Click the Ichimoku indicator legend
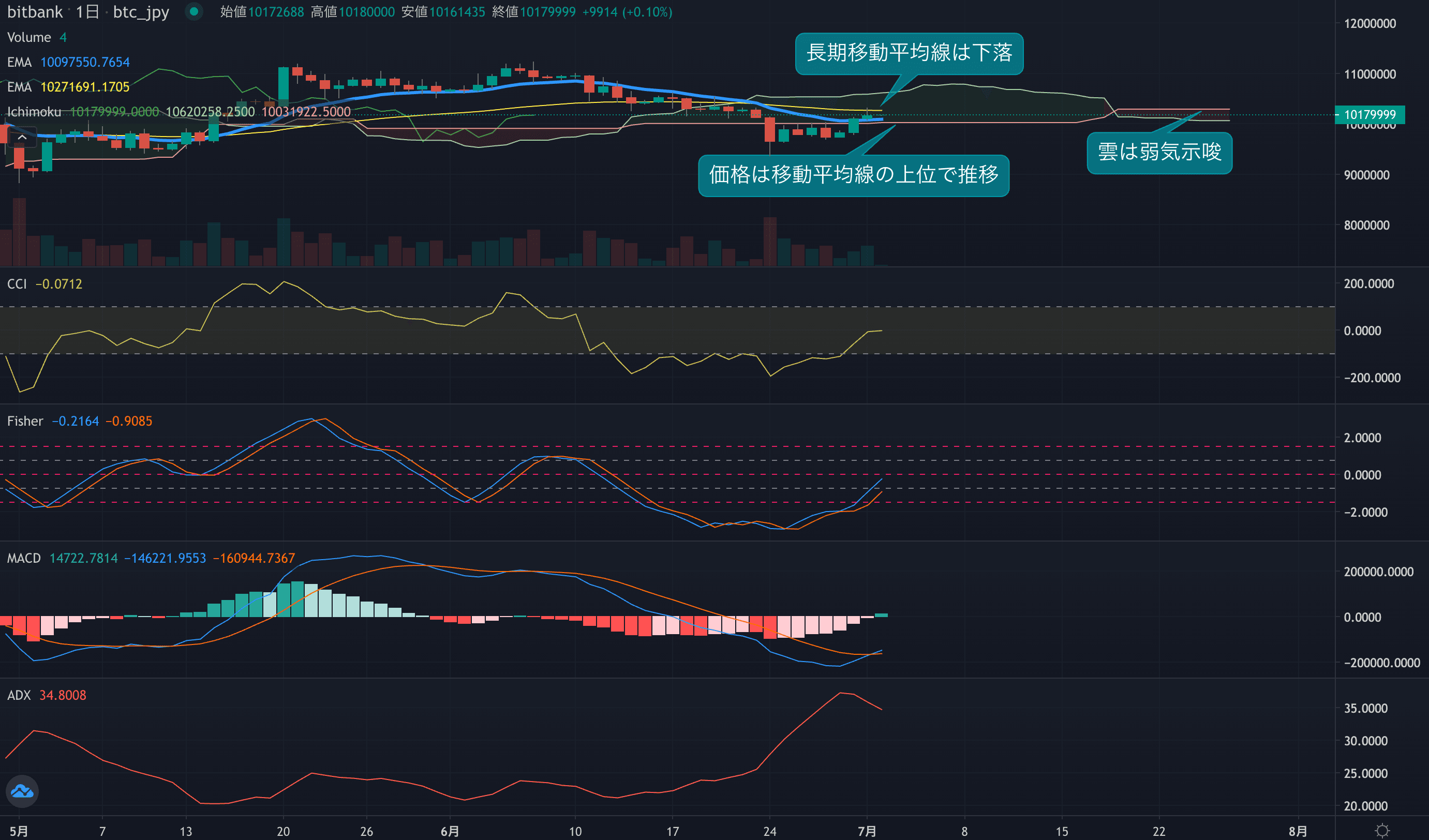Screen dimensions: 1429x840 [x=34, y=112]
